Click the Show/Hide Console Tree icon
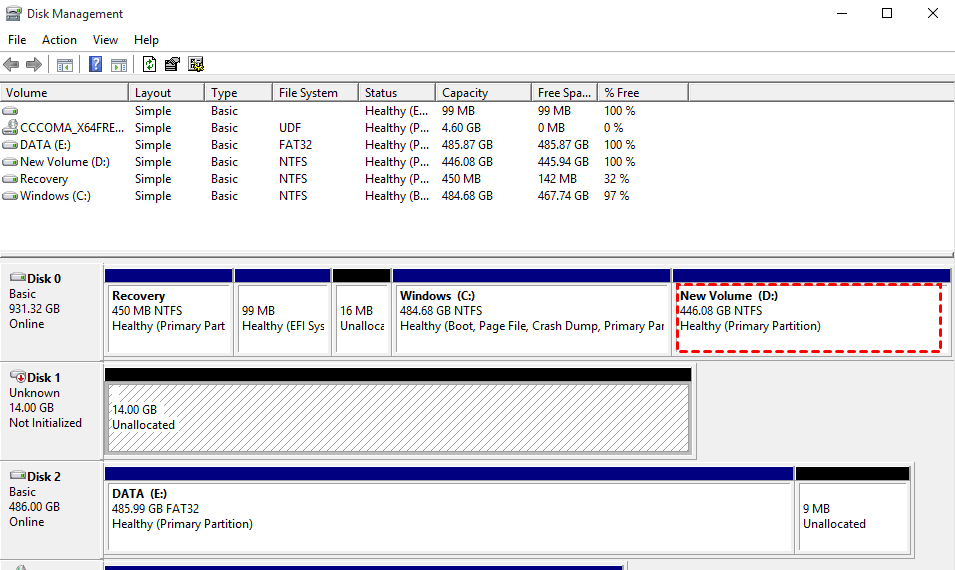Screen dimensions: 955x570 pyautogui.click(x=64, y=65)
